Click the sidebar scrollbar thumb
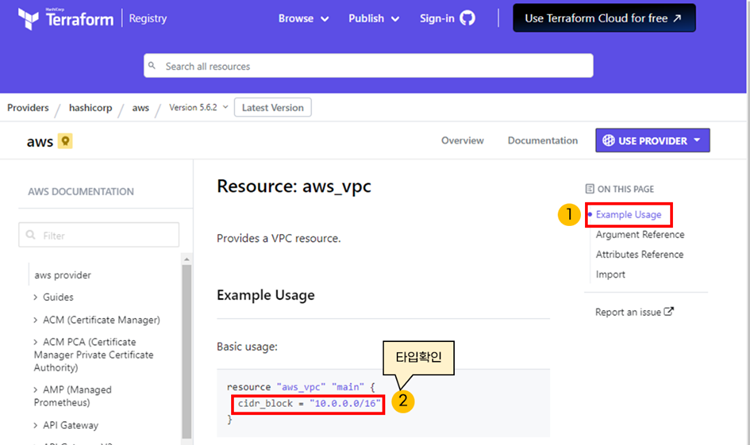This screenshot has width=750, height=445. click(x=187, y=351)
